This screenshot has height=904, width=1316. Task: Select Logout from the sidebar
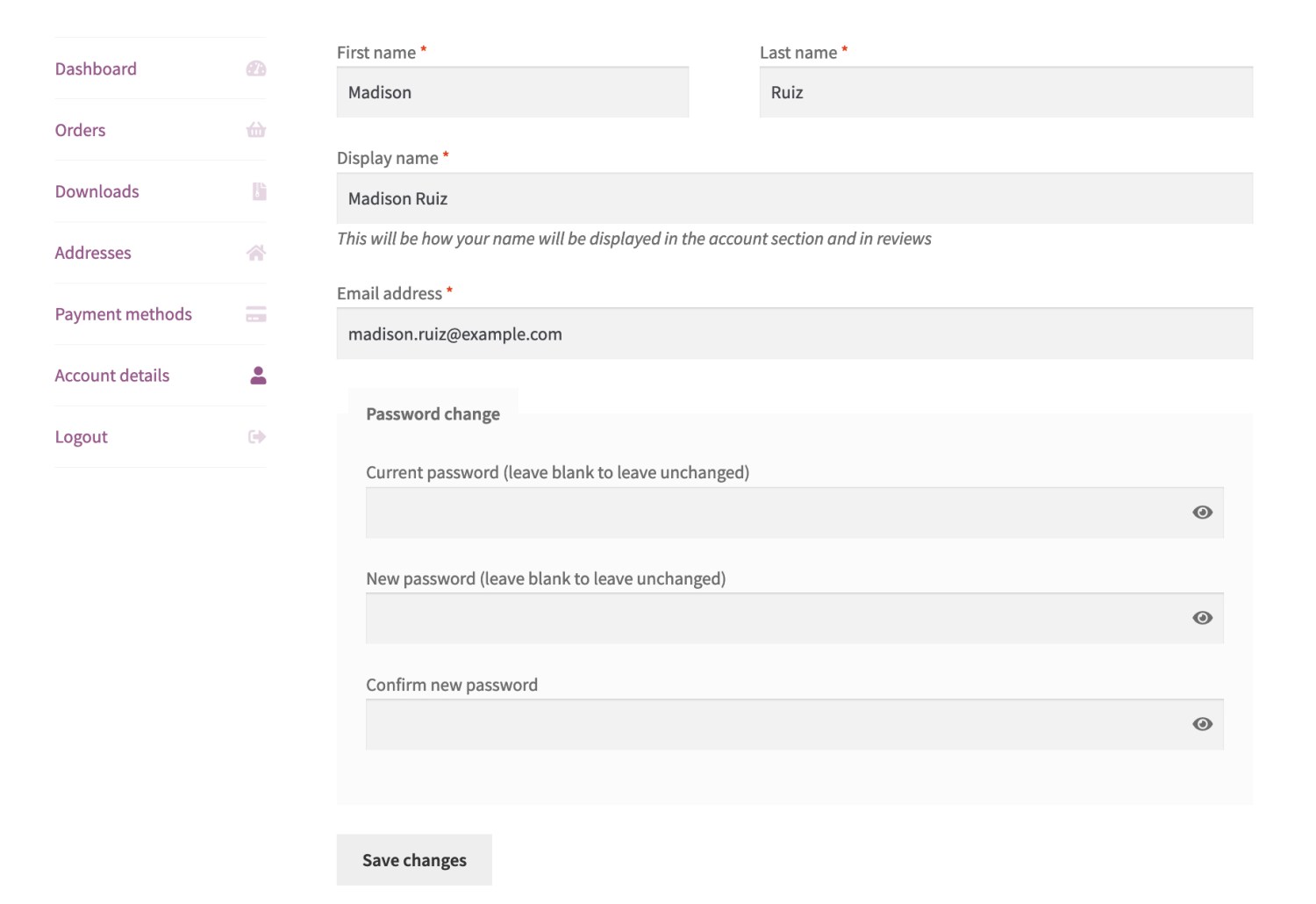(81, 436)
